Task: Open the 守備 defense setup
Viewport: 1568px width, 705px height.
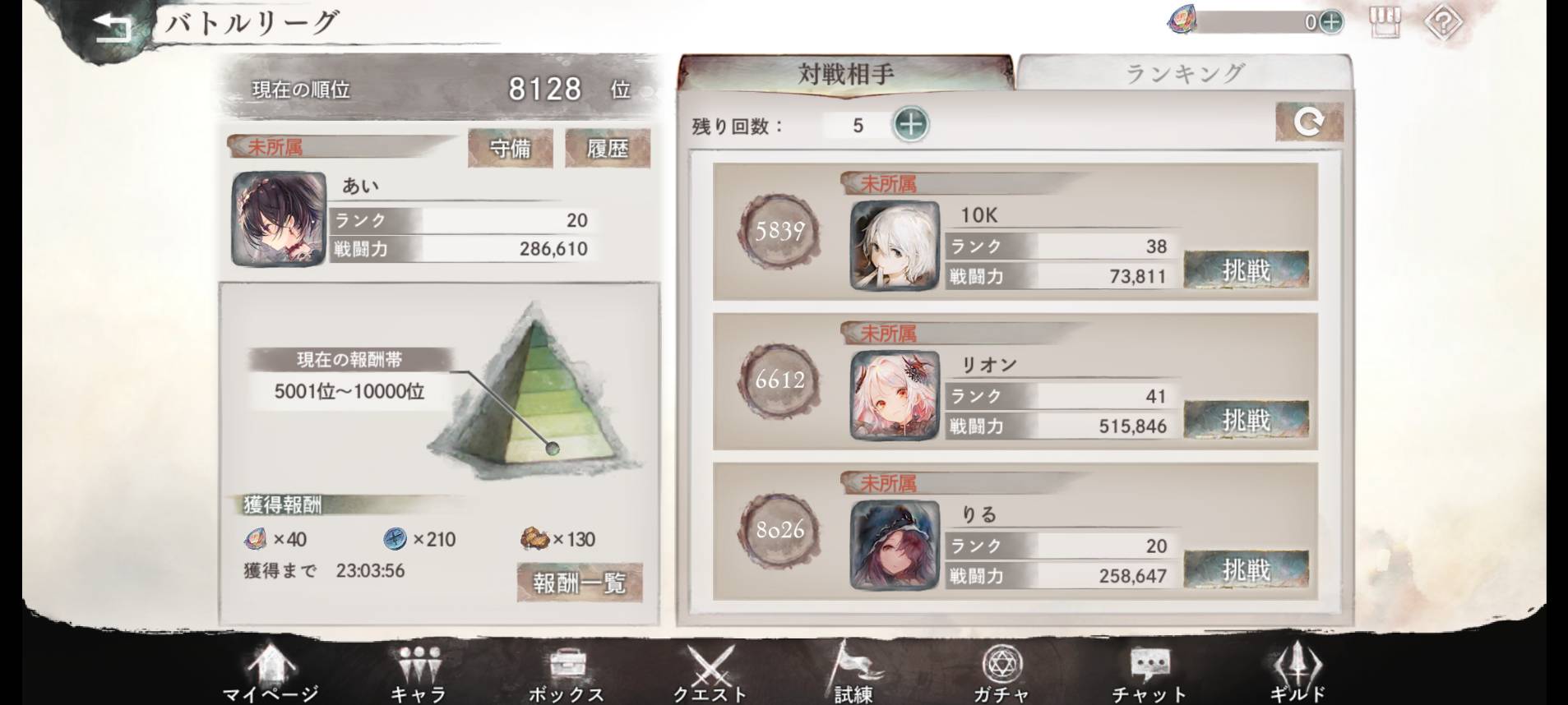Action: click(510, 148)
